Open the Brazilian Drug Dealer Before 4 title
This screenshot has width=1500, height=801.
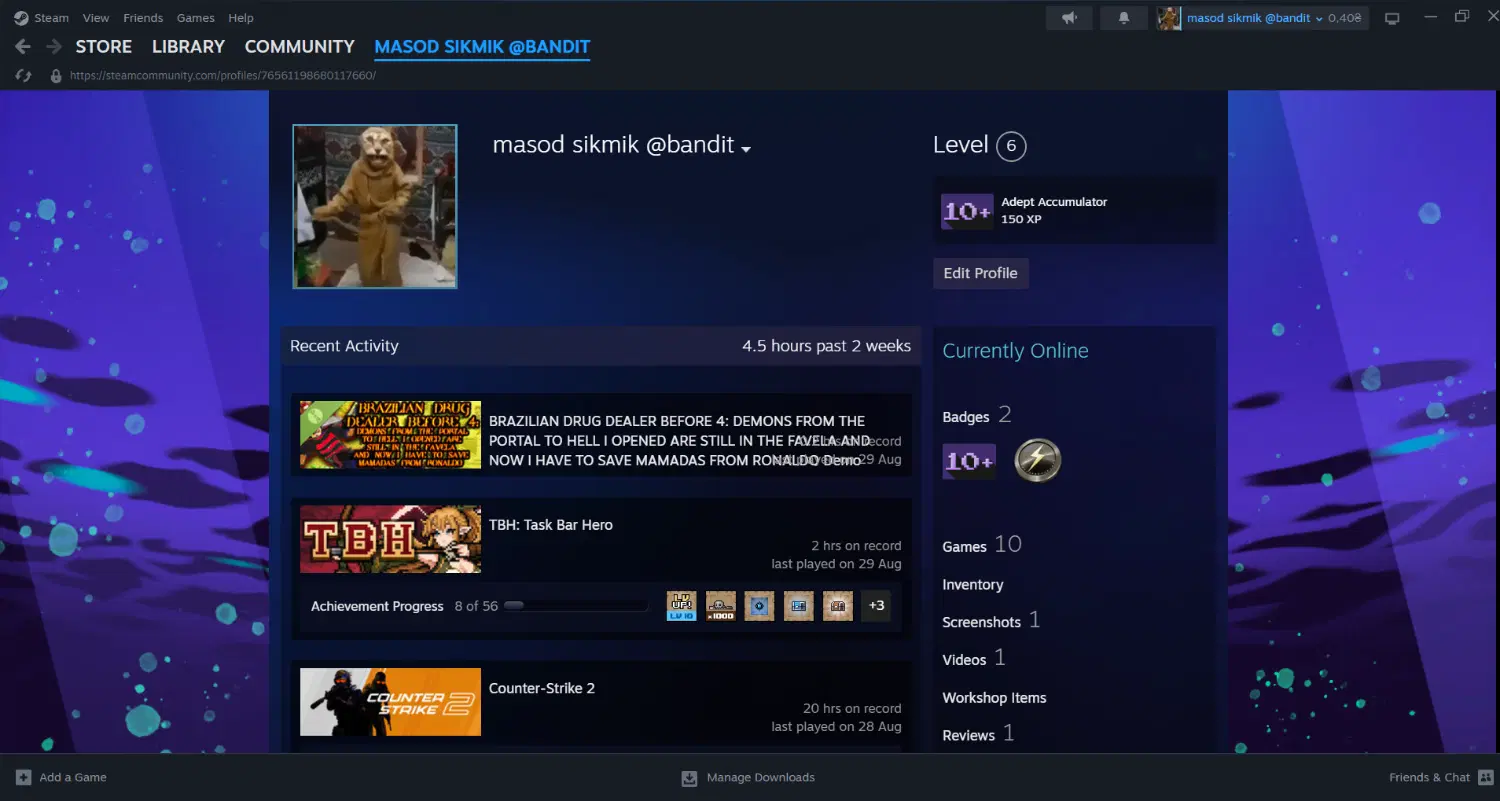pos(680,441)
